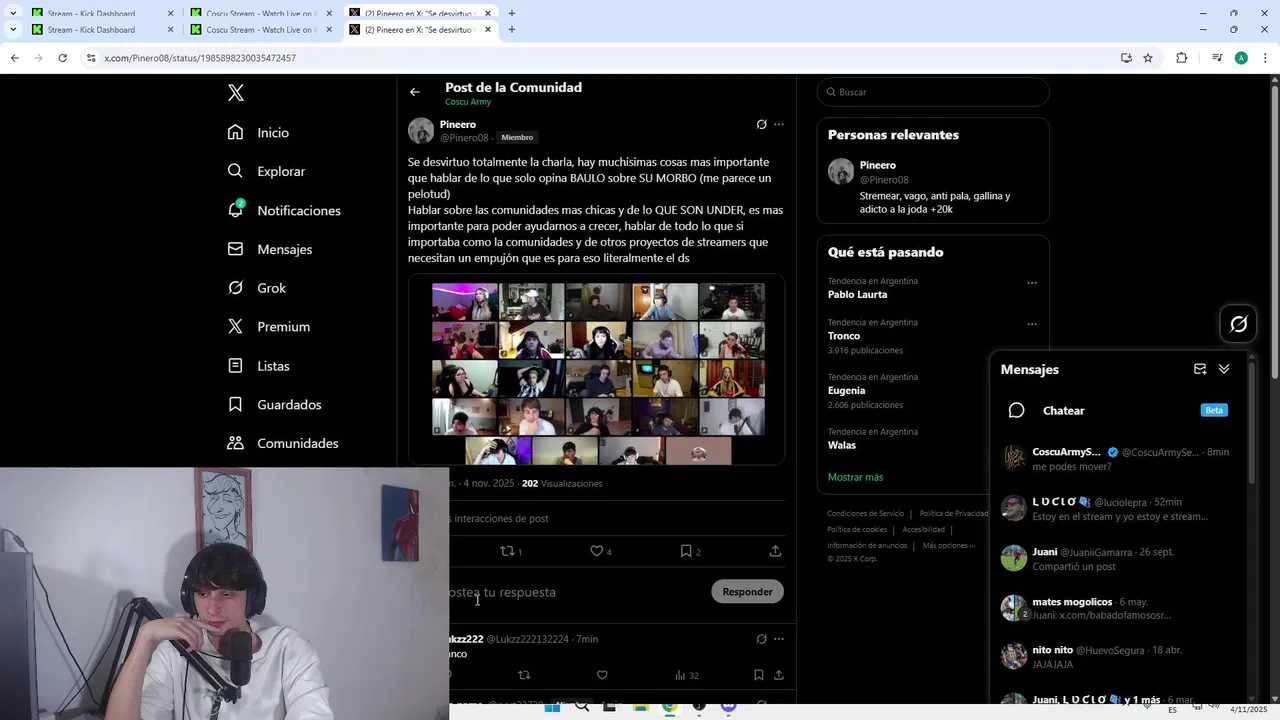Click the address bar URL
This screenshot has height=720, width=1280.
tap(200, 58)
